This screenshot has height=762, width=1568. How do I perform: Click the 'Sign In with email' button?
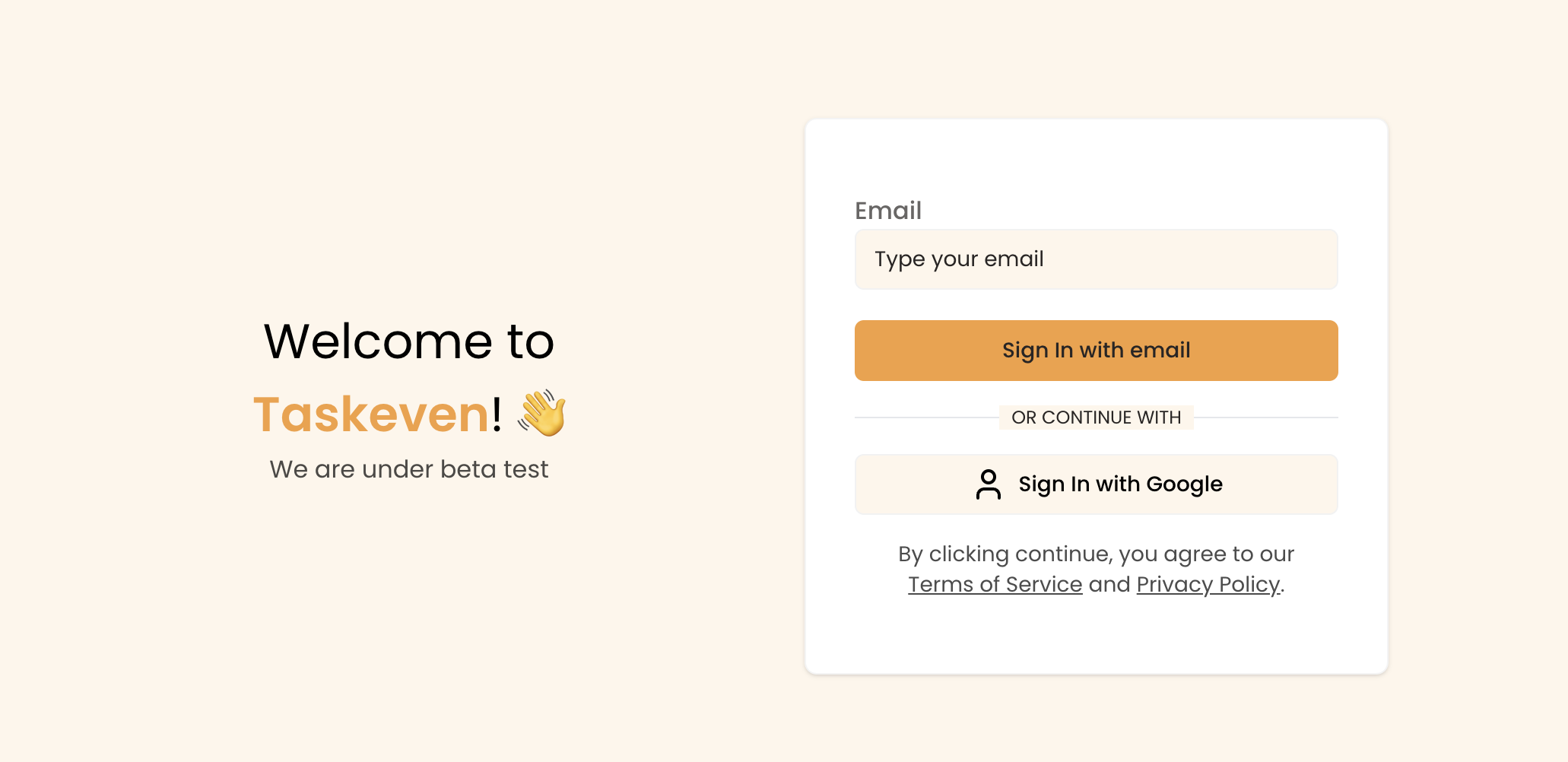(x=1096, y=351)
